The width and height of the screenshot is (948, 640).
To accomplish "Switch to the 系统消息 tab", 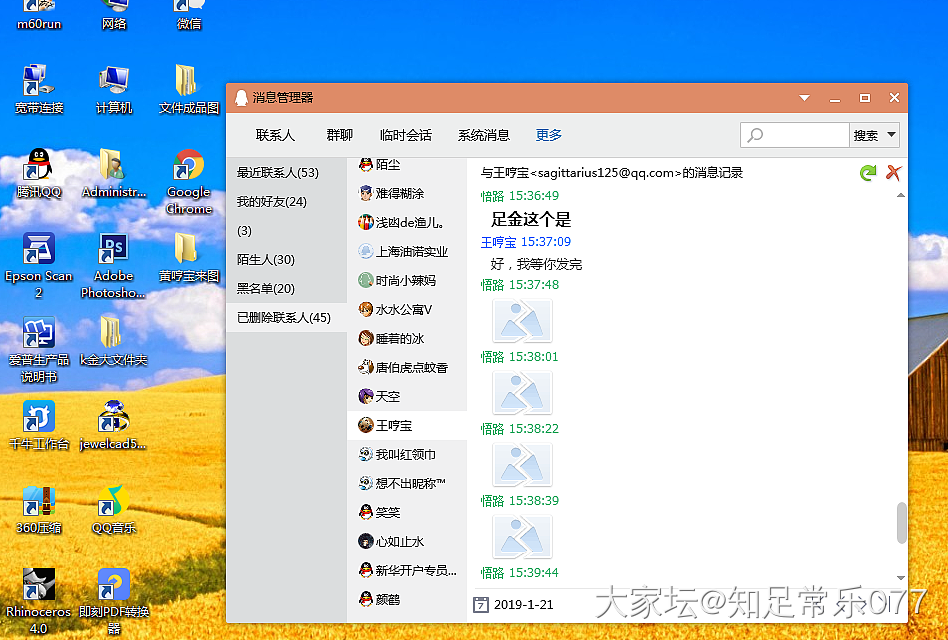I will point(484,135).
